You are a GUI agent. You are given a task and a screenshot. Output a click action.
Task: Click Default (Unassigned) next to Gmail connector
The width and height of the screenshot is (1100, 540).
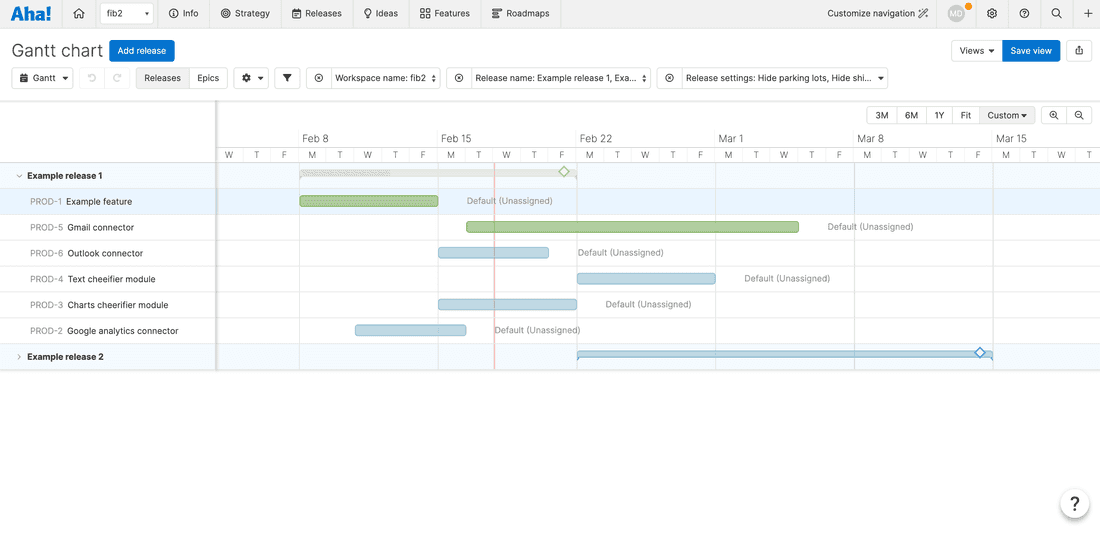(x=870, y=227)
